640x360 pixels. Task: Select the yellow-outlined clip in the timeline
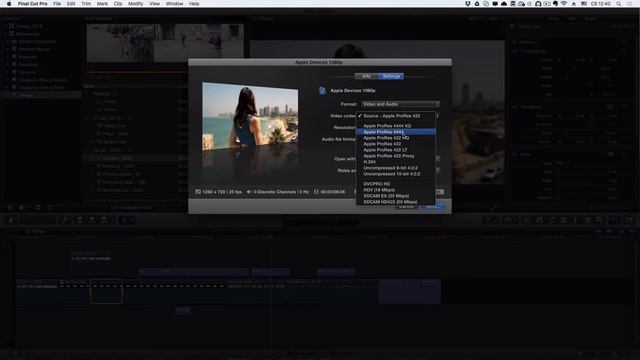click(106, 291)
